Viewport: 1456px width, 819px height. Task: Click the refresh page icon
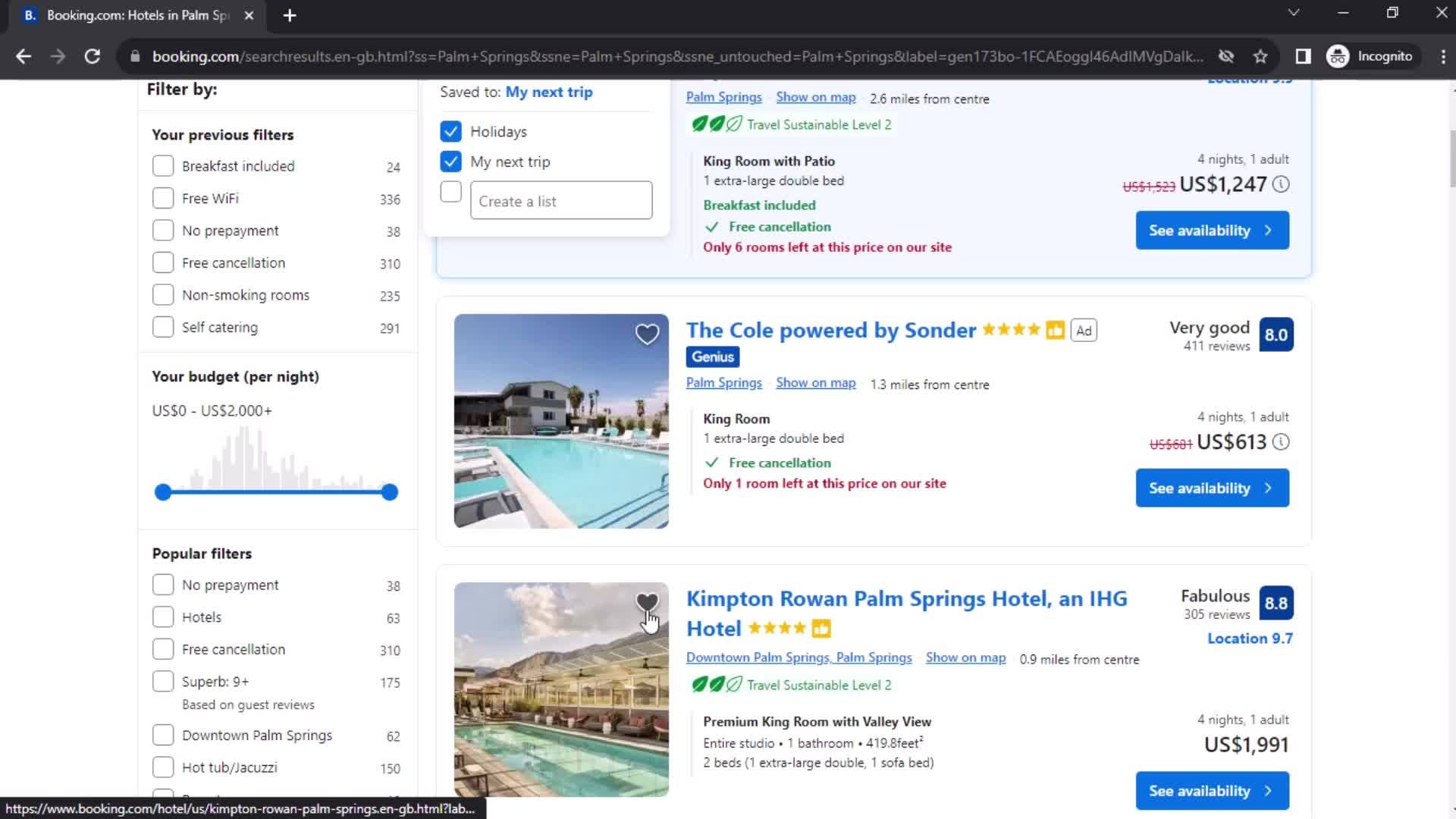click(x=91, y=55)
